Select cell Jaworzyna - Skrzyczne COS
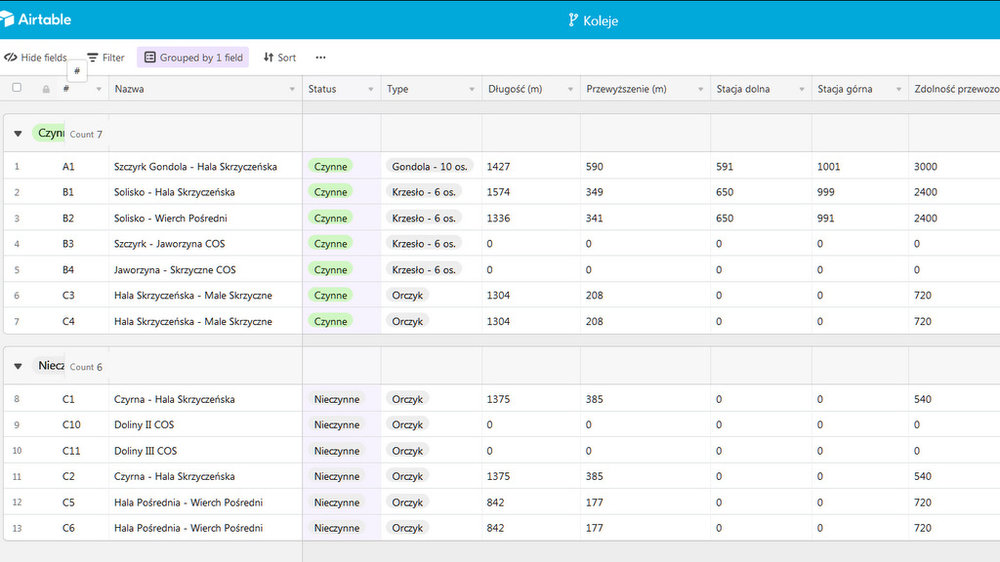 point(205,270)
